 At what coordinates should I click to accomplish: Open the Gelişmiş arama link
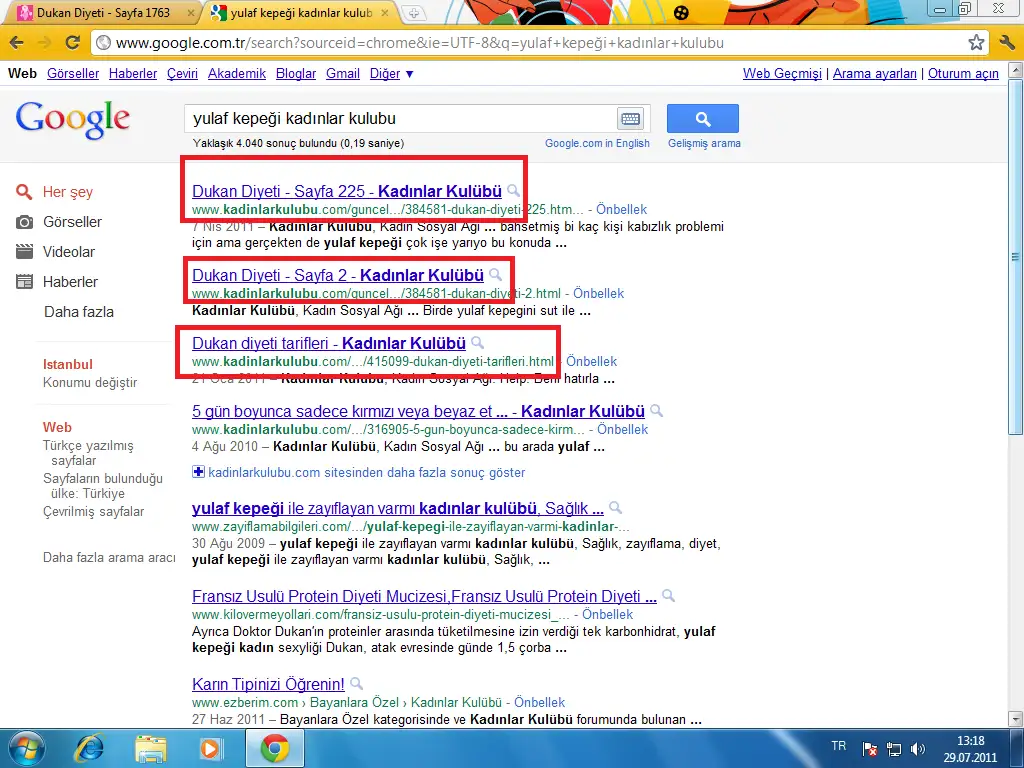coord(704,144)
